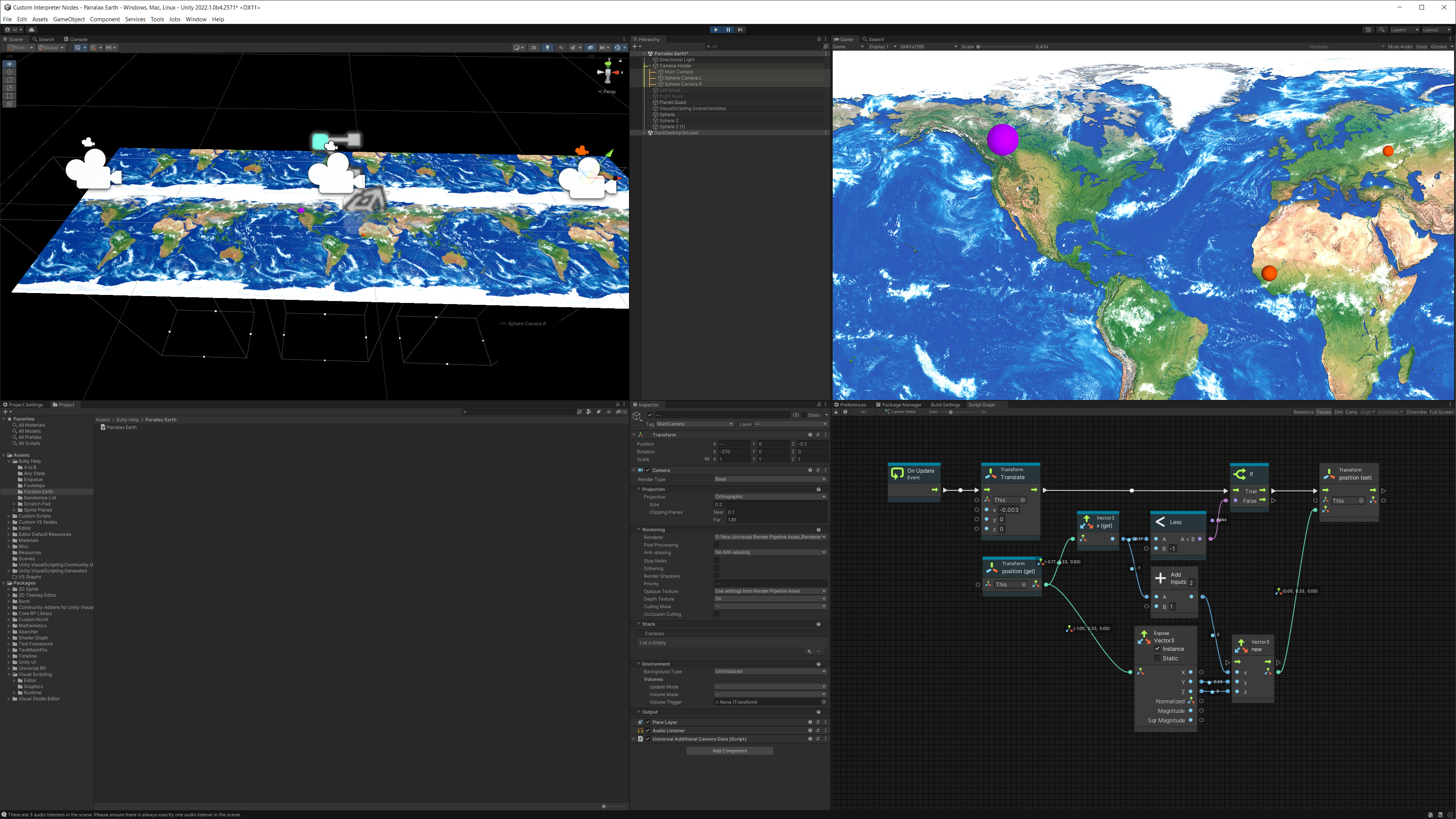The height and width of the screenshot is (819, 1456).
Task: Click the Camera component presets icon
Action: (x=817, y=469)
